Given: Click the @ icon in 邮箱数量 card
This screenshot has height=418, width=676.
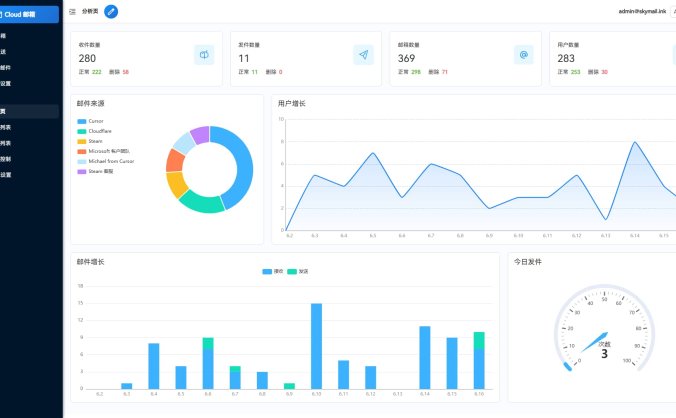Looking at the screenshot, I should coord(523,55).
